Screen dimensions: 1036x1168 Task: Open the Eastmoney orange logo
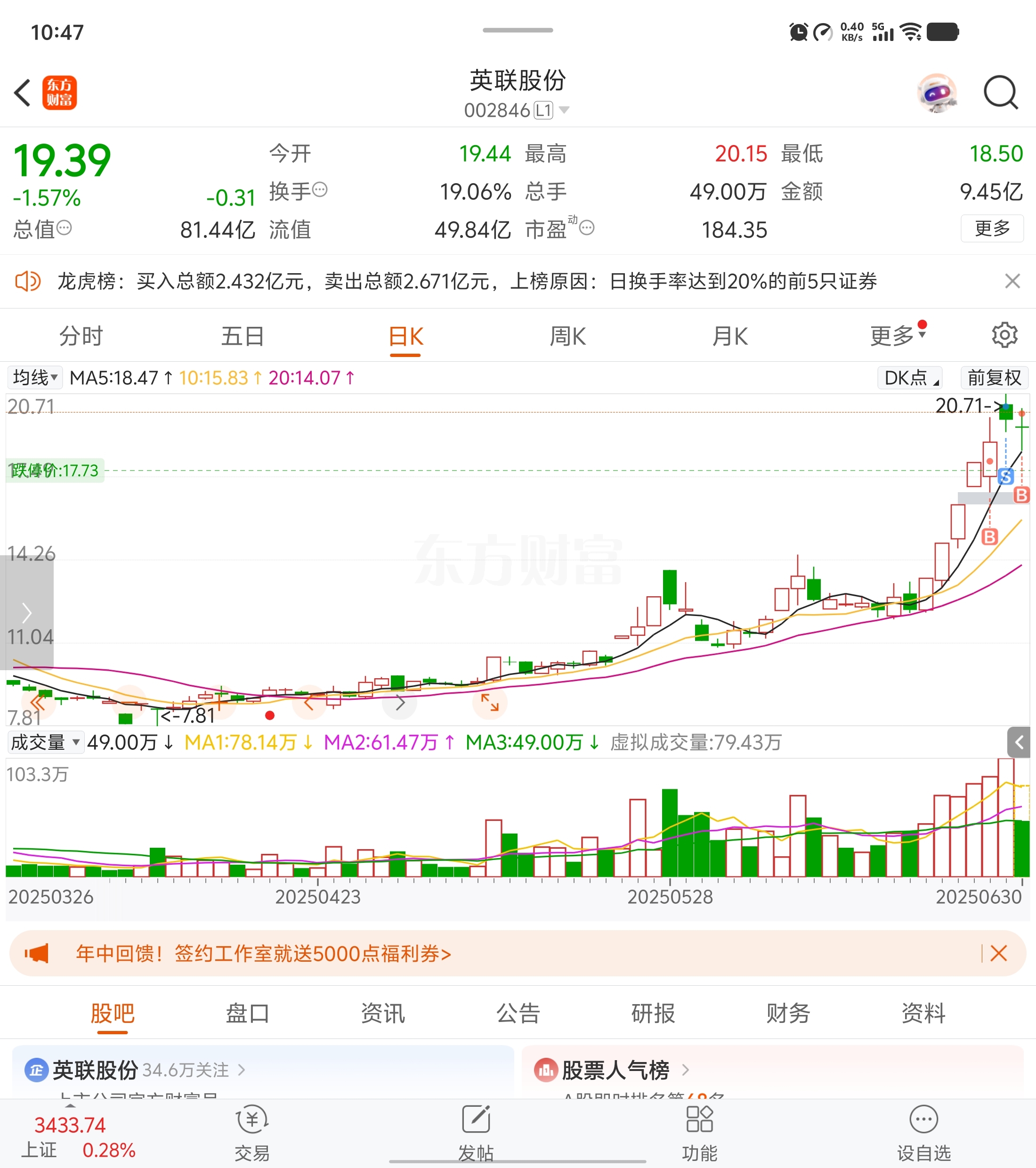click(59, 93)
